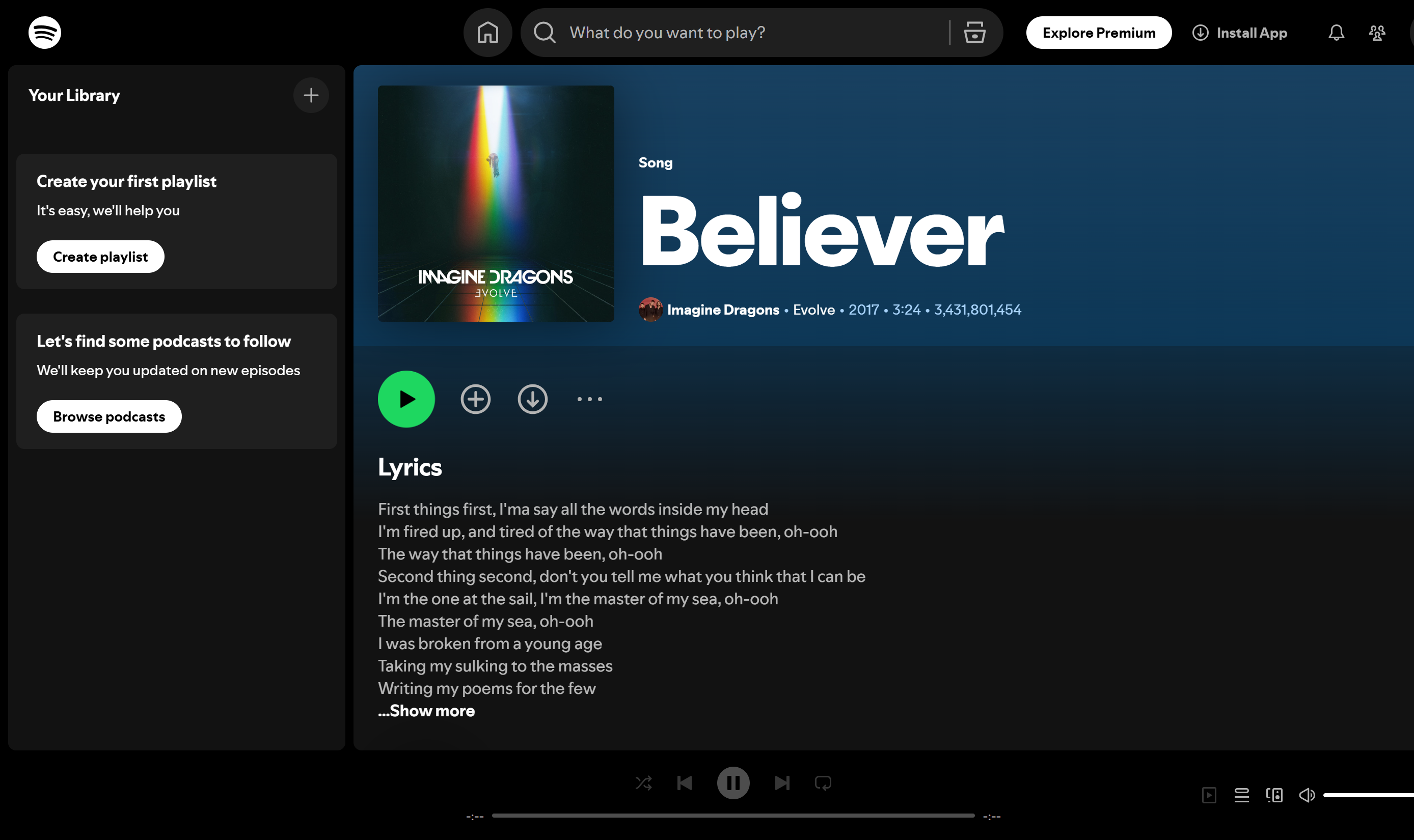Open Friend Activity icon
1414x840 pixels.
pyautogui.click(x=1377, y=33)
